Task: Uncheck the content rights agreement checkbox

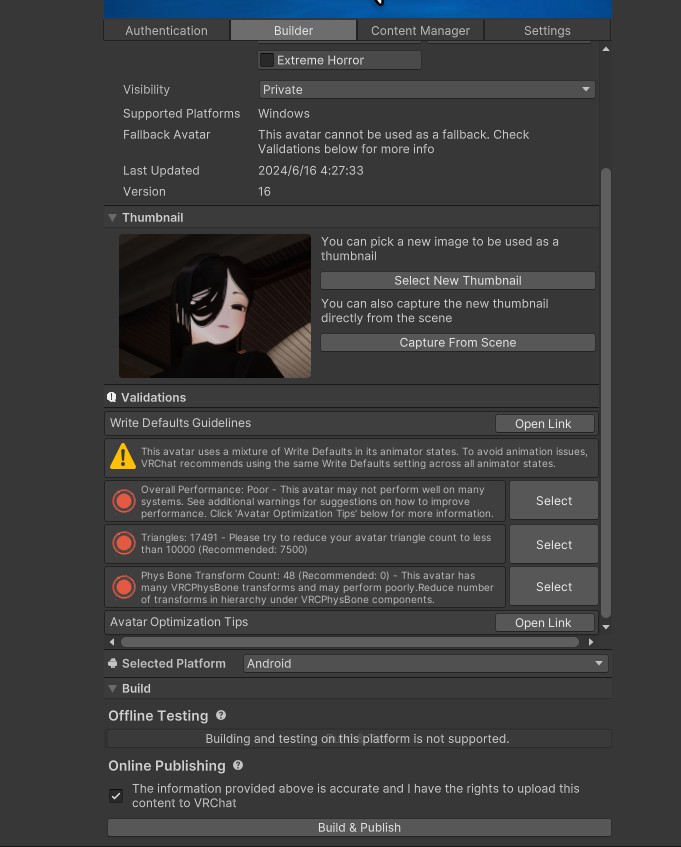Action: pos(116,796)
